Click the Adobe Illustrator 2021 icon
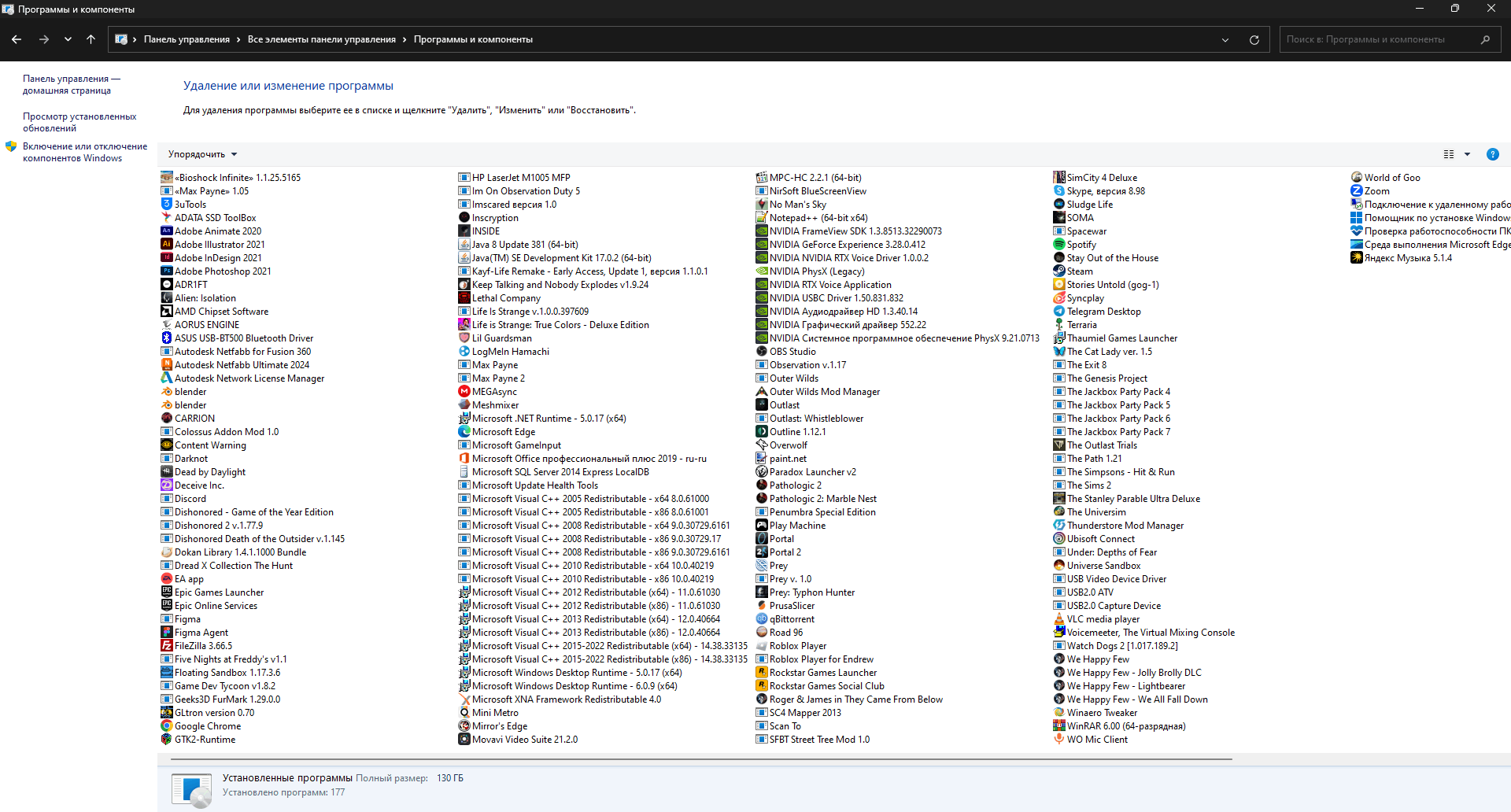 (167, 245)
